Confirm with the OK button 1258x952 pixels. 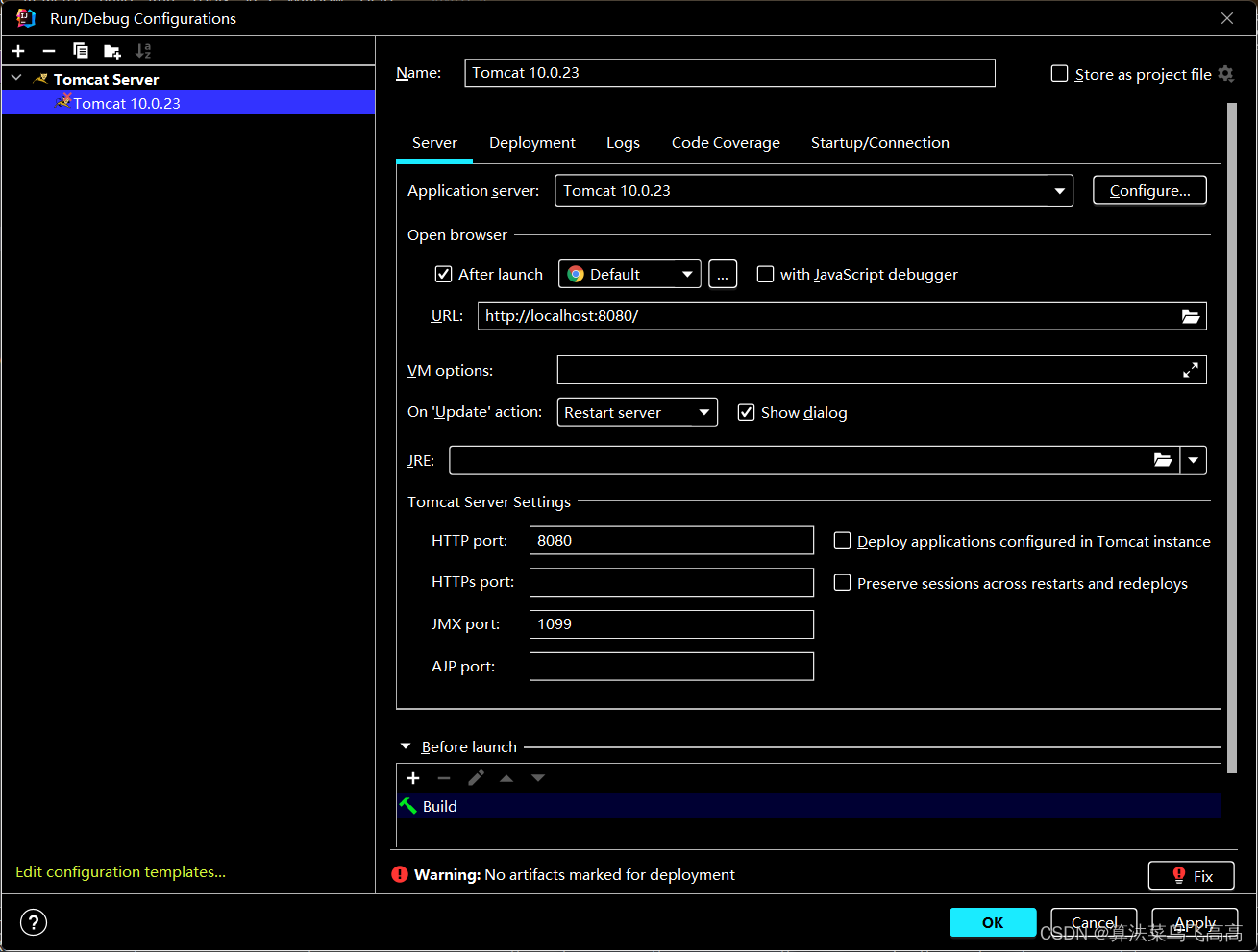[993, 922]
